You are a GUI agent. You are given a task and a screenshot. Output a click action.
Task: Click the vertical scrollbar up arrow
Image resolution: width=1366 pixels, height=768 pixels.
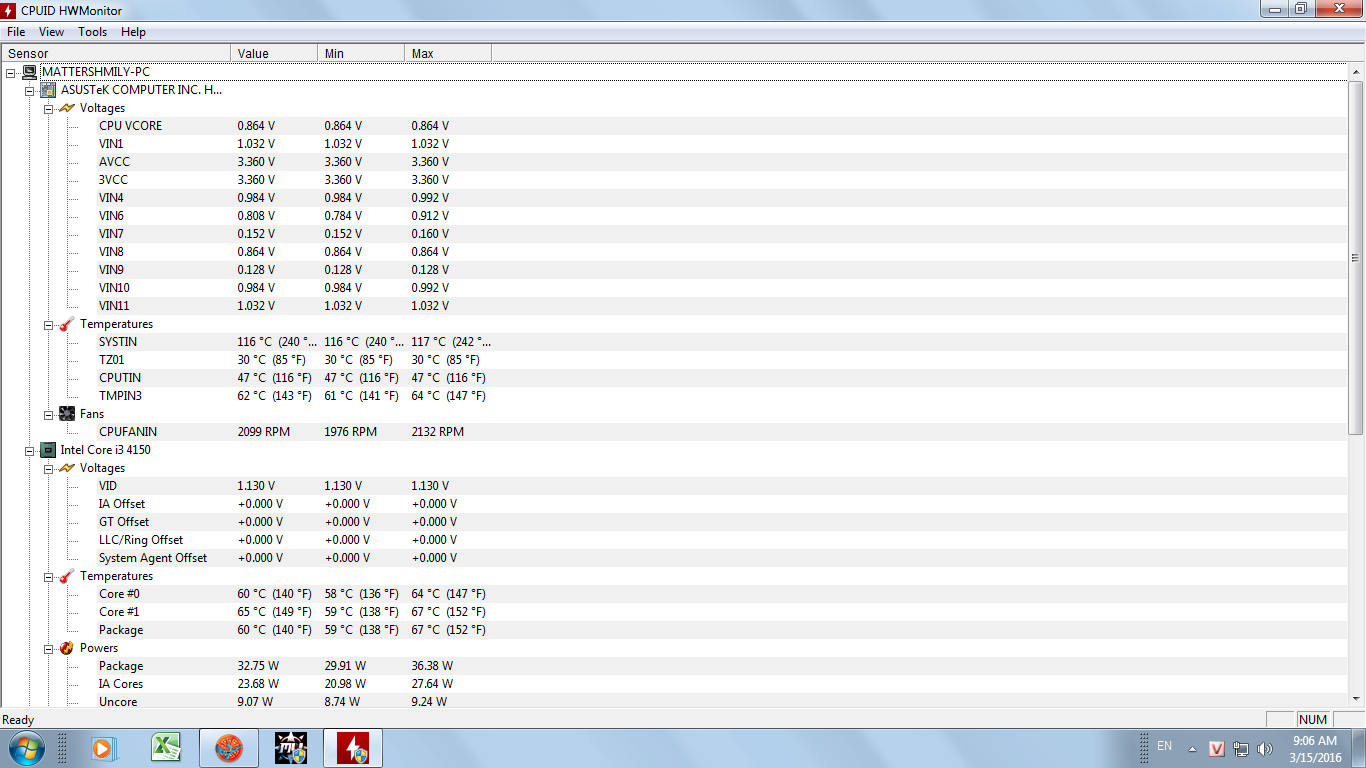[x=1356, y=71]
